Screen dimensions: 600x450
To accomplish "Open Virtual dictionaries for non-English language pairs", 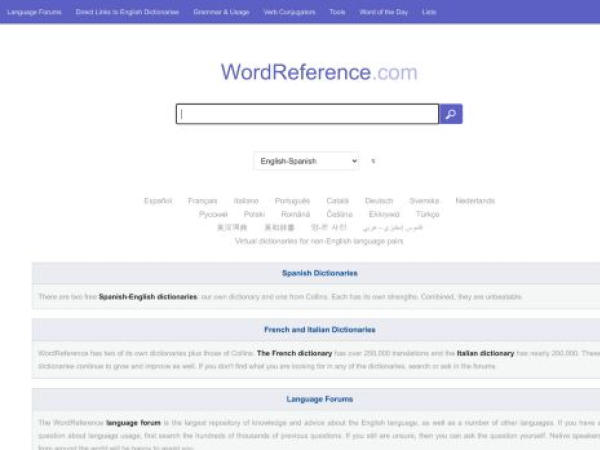I will click(x=319, y=241).
